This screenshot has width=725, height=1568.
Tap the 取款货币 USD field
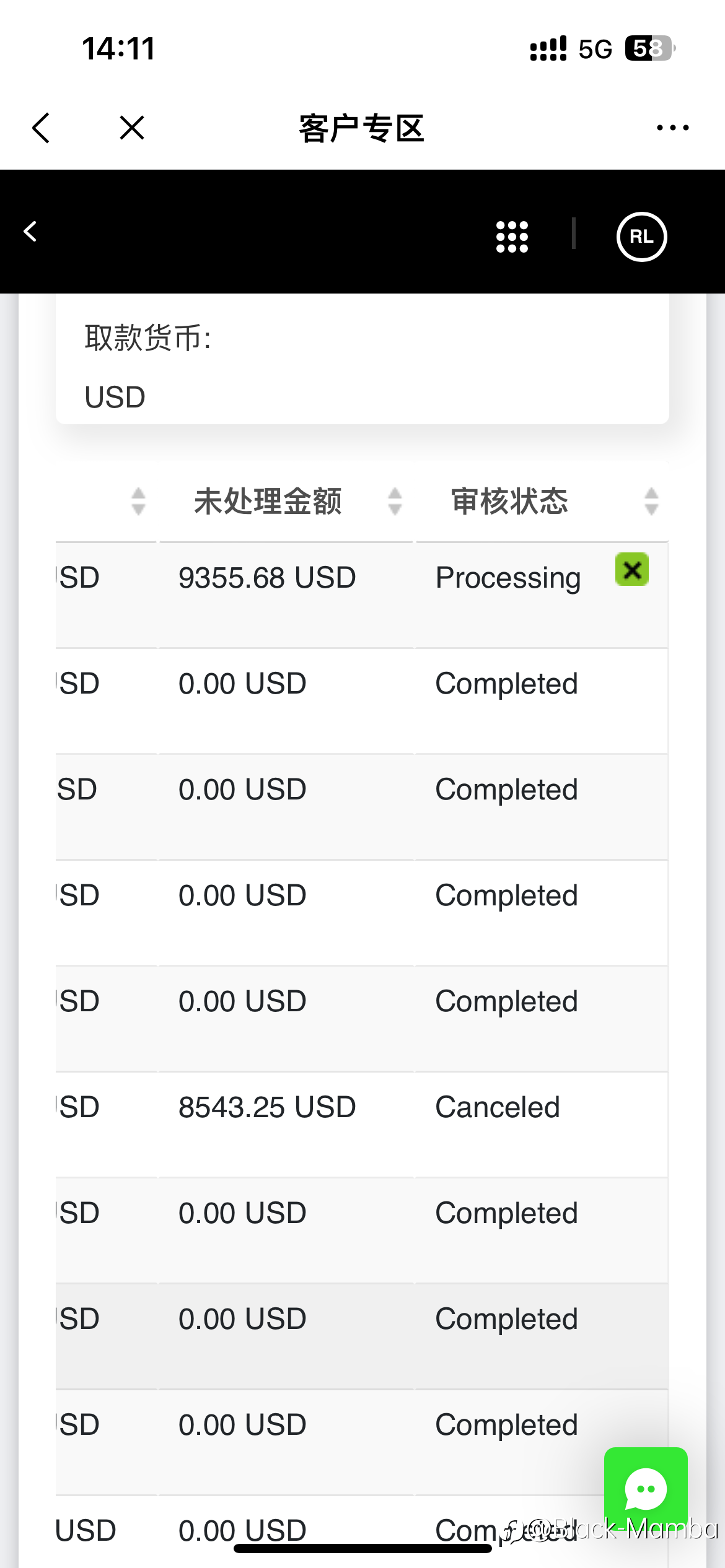[x=362, y=367]
